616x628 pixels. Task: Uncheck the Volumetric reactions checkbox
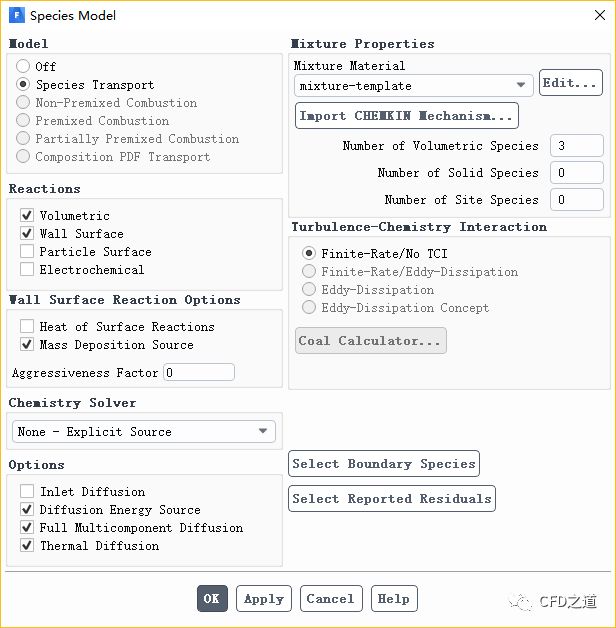point(27,215)
